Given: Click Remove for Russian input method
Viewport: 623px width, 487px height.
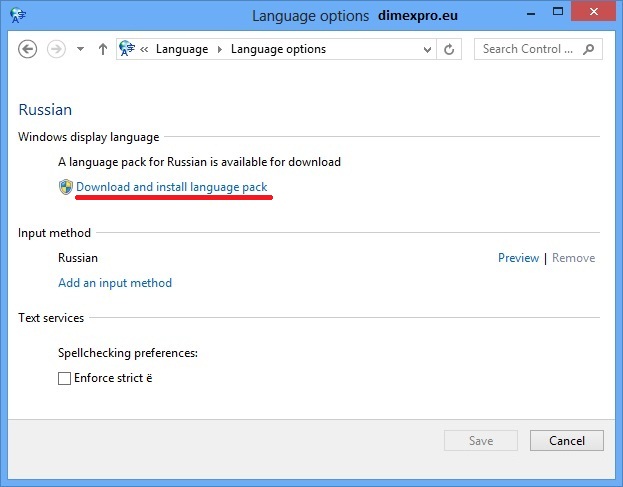Looking at the screenshot, I should (x=573, y=258).
